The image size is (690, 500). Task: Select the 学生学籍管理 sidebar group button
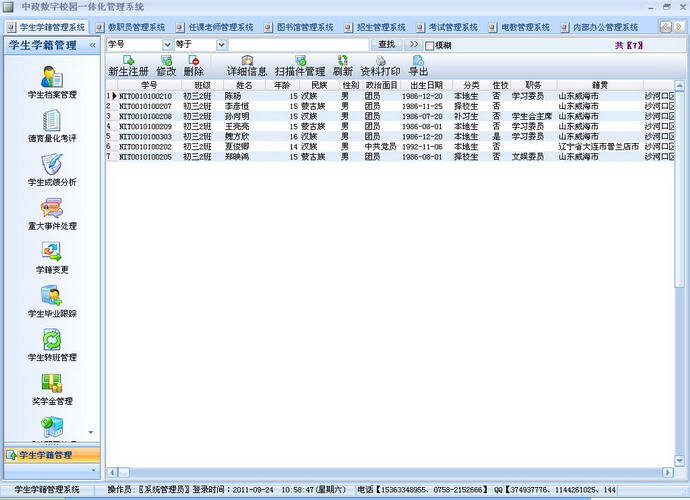point(52,455)
